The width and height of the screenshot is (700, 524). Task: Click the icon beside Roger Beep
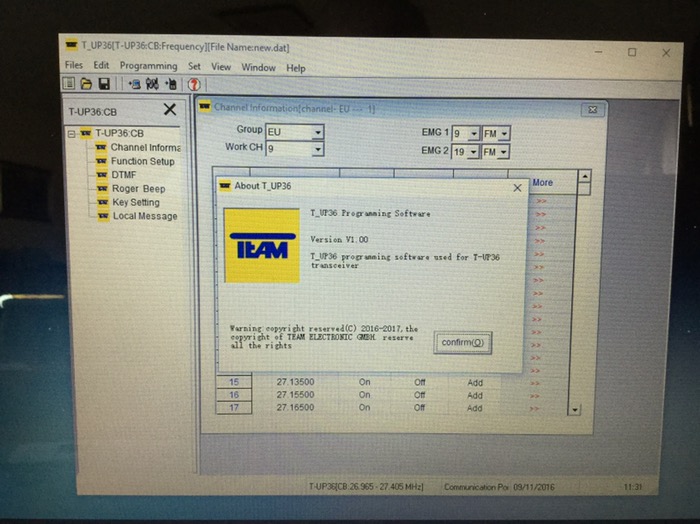tap(102, 188)
